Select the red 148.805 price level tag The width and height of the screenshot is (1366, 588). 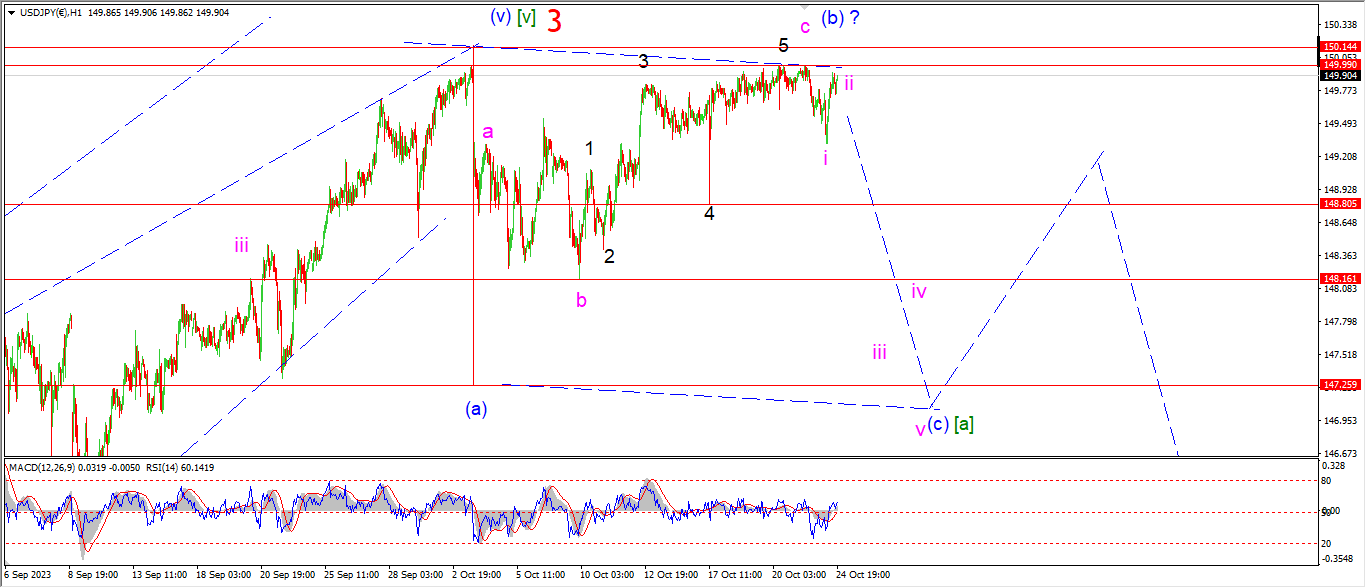click(1339, 203)
